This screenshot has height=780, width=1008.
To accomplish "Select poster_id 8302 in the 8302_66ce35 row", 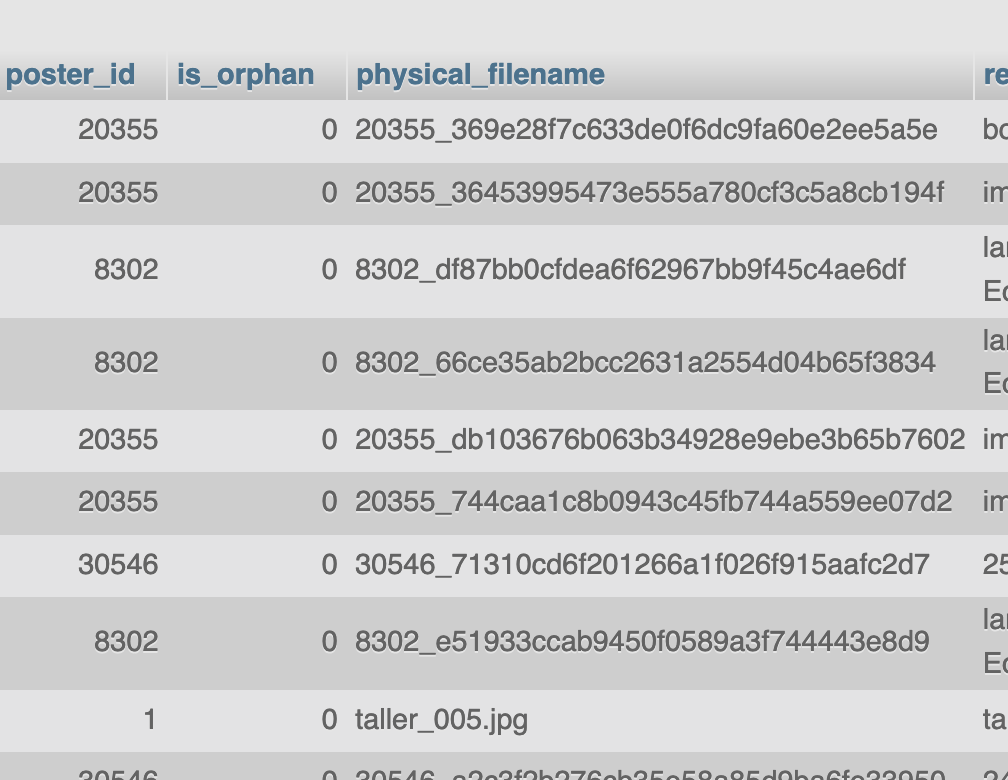I will (x=126, y=362).
